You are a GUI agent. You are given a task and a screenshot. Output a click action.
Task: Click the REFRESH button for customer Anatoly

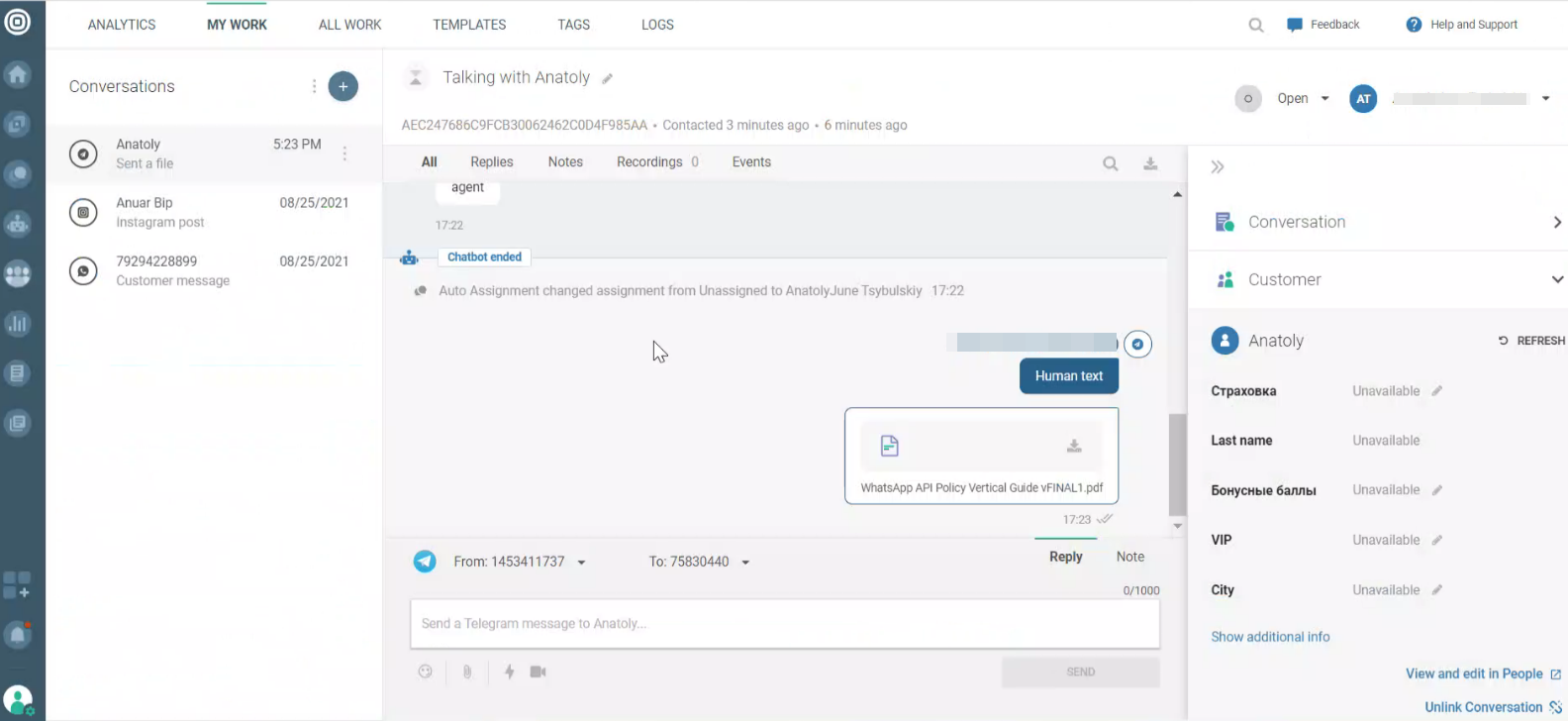(1531, 341)
